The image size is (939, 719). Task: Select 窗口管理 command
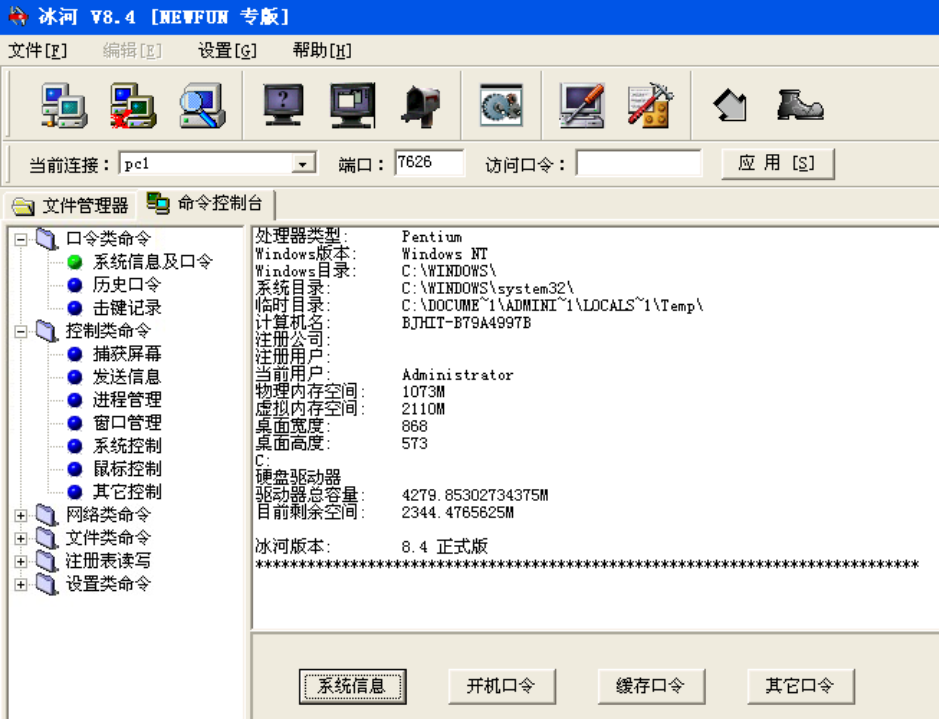(127, 423)
